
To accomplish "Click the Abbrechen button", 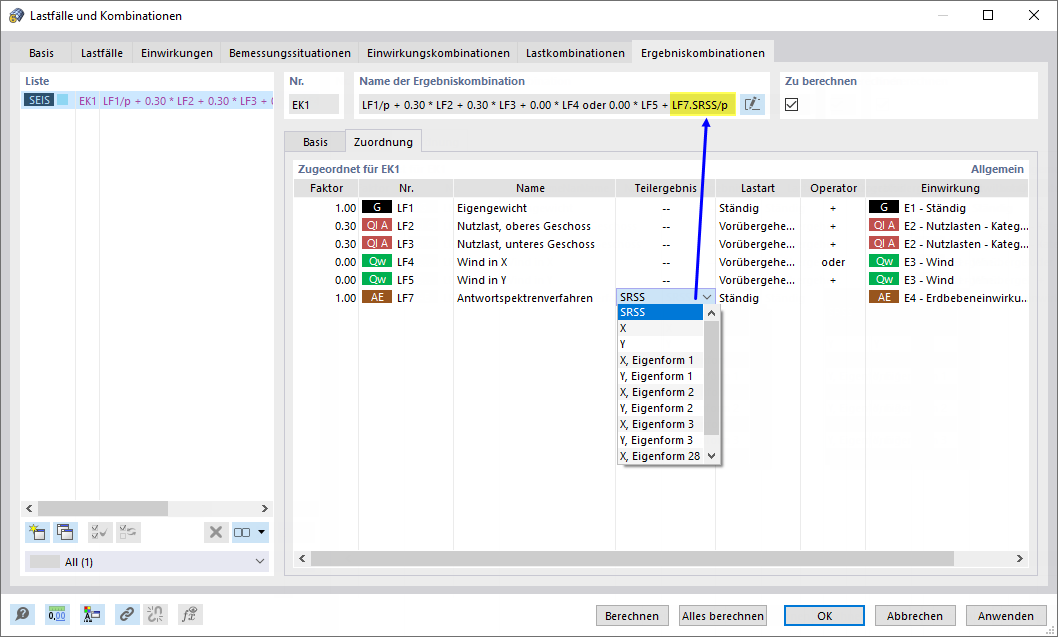I will coord(915,615).
